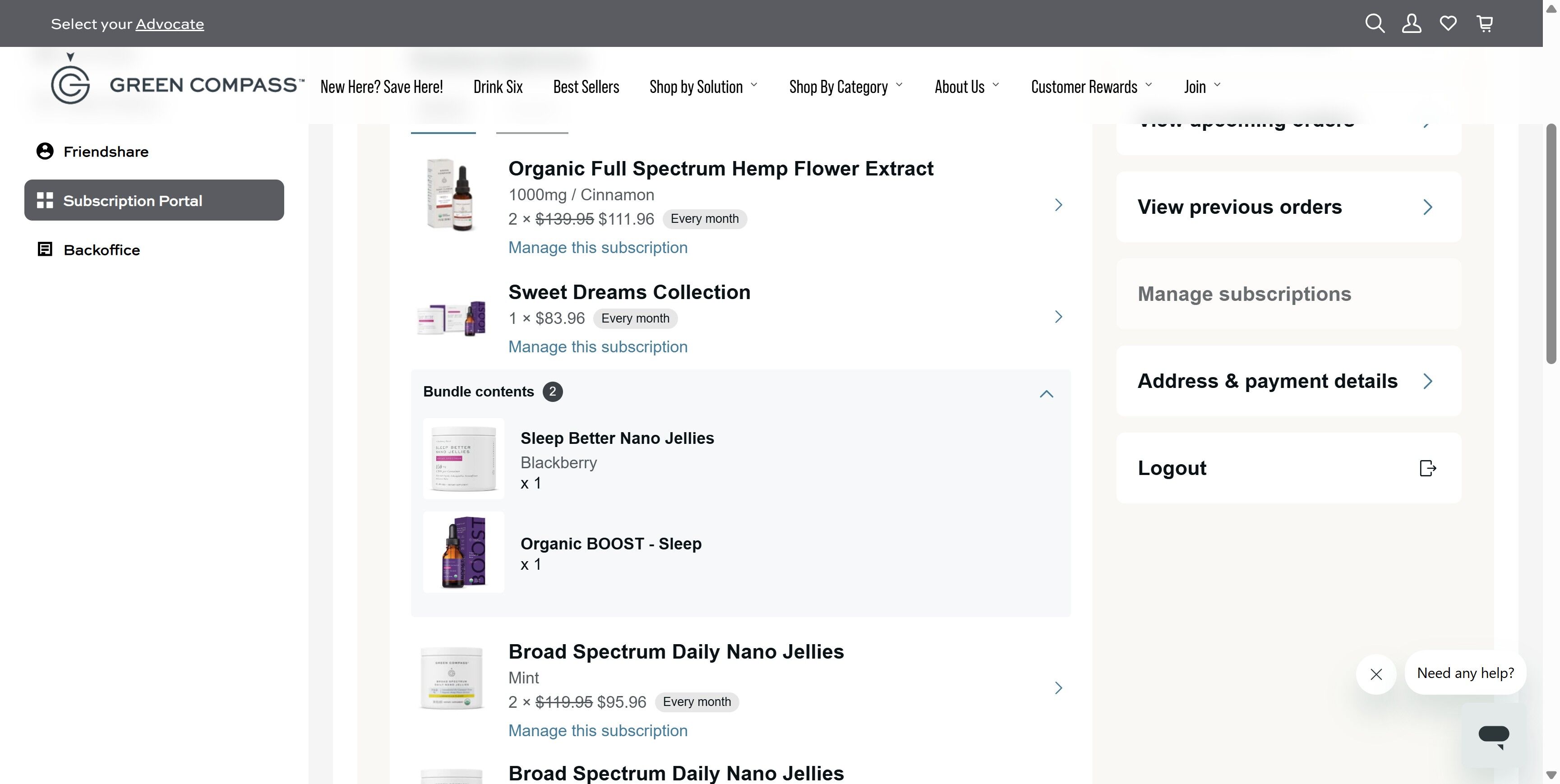The image size is (1560, 784).
Task: Open the search icon in header
Action: click(x=1375, y=23)
